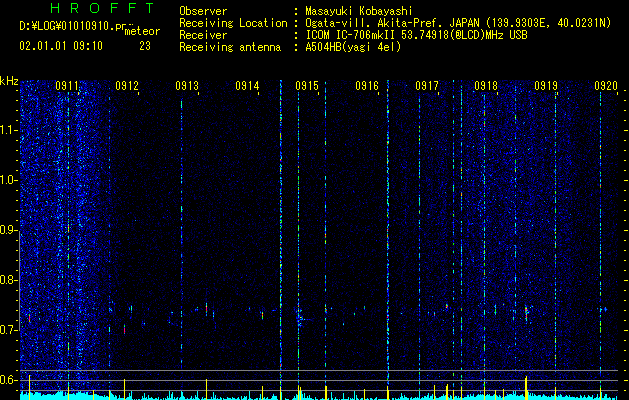This screenshot has height=400, width=629.
Task: Click time marker 0912
Action: coord(127,85)
